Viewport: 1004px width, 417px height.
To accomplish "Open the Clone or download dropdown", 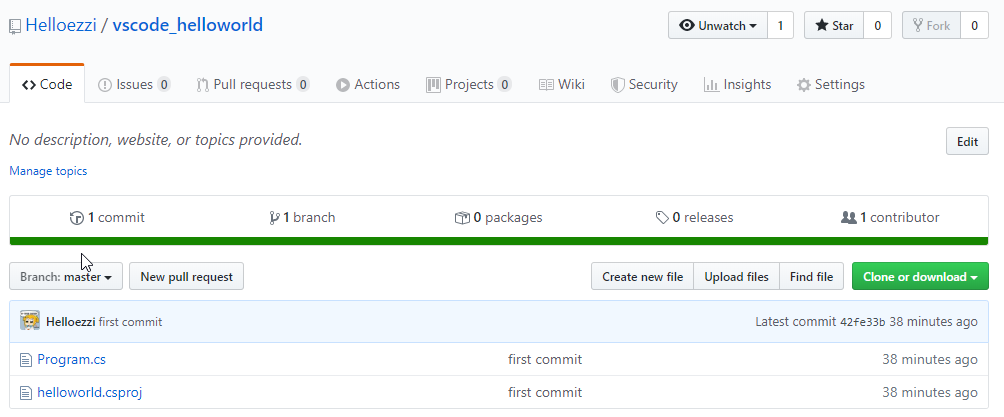I will click(x=920, y=276).
